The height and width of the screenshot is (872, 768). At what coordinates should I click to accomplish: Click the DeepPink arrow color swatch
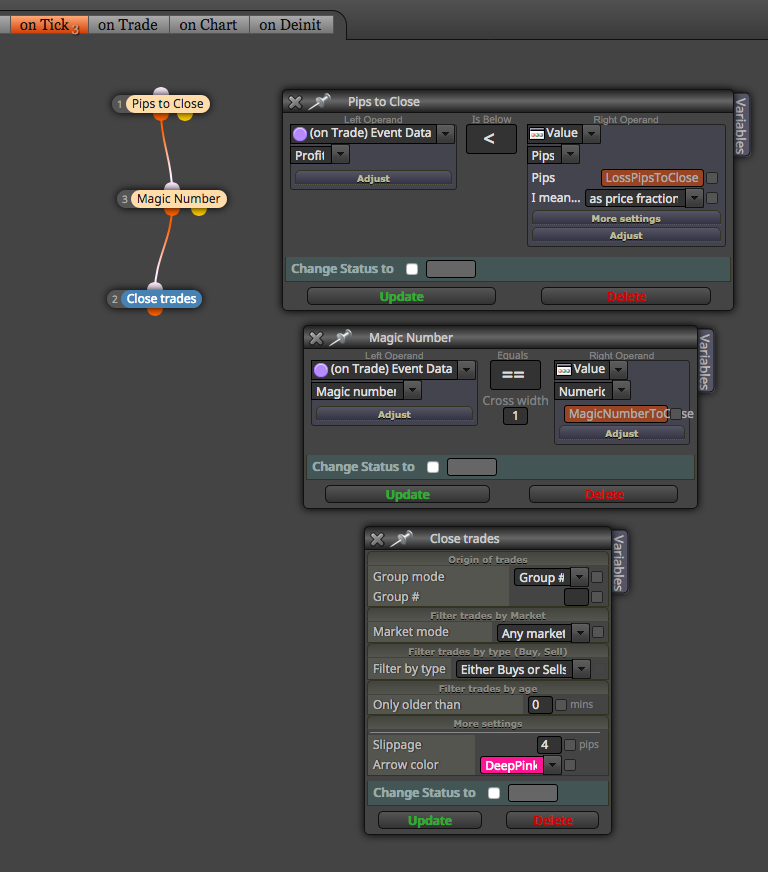(x=512, y=766)
